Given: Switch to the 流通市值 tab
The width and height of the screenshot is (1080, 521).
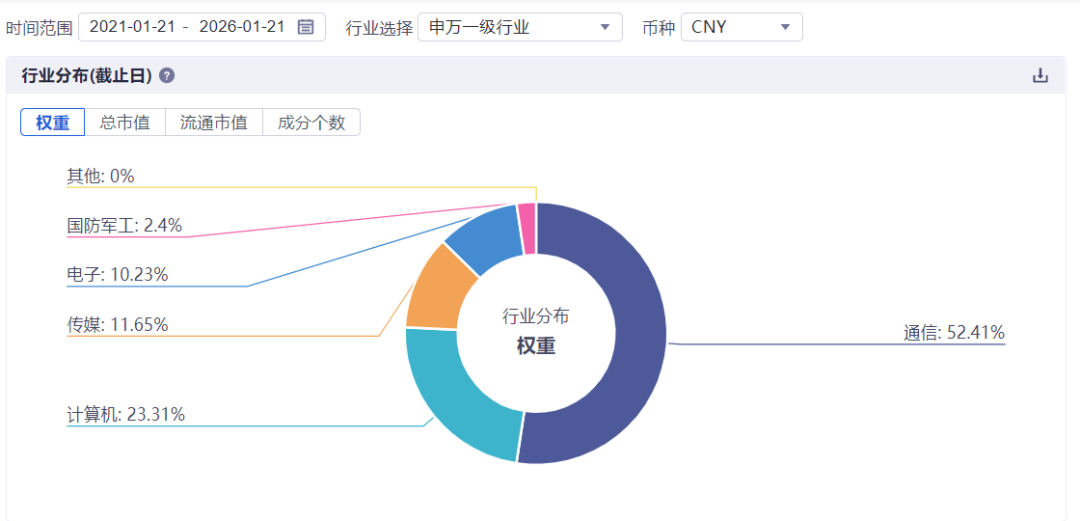Looking at the screenshot, I should click(214, 123).
